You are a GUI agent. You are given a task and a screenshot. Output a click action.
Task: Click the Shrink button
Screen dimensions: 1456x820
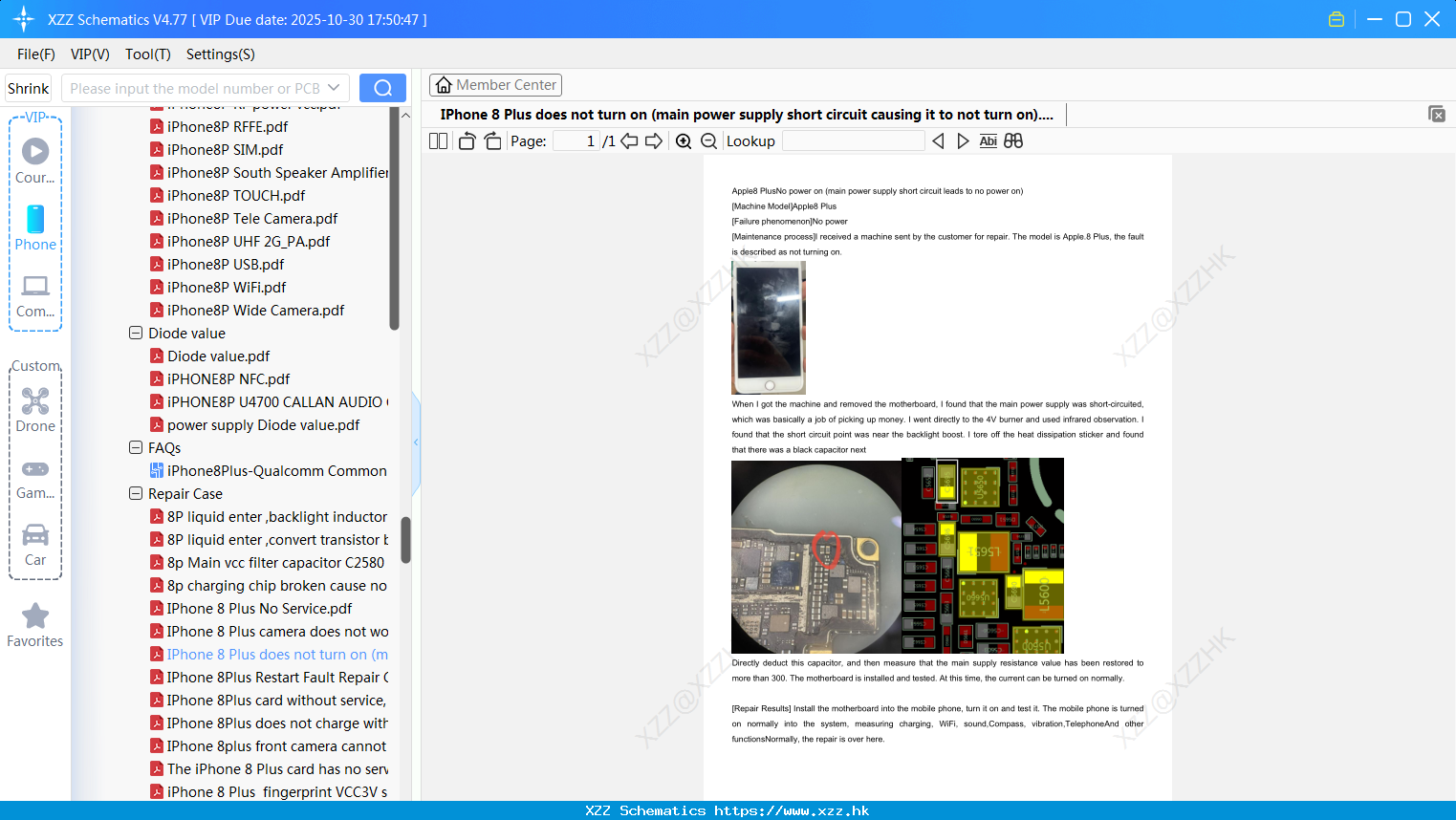point(28,88)
